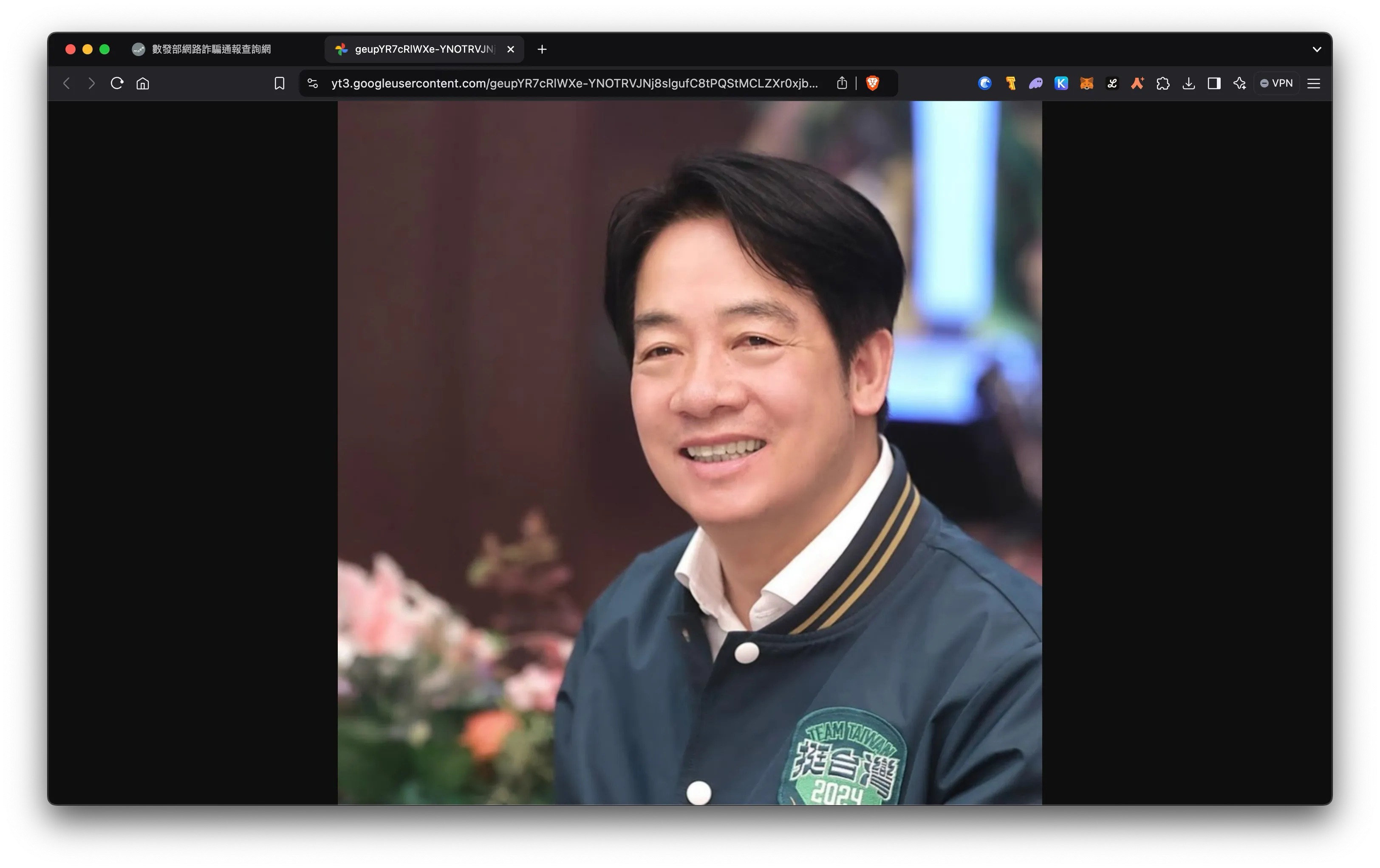Click the forward navigation arrow

pyautogui.click(x=92, y=84)
